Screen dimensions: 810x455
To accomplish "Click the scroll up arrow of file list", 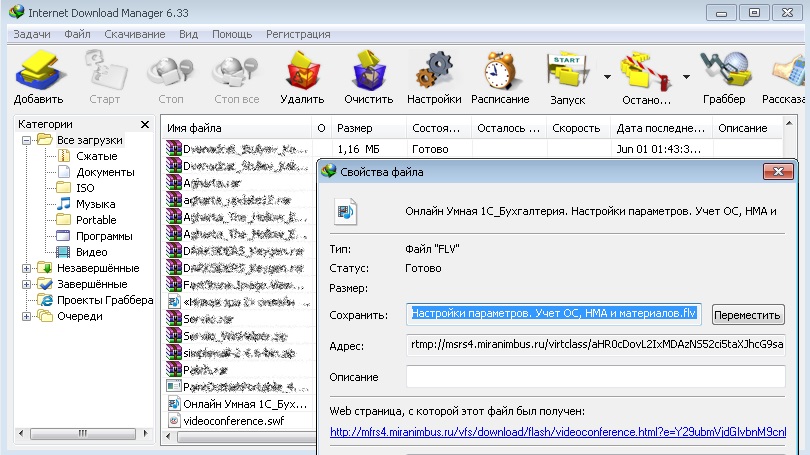I will [789, 124].
